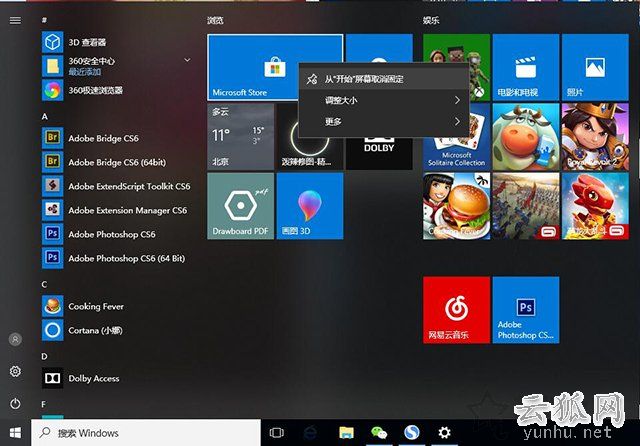The image size is (640, 446).
Task: Open the red dragon game tile
Action: pos(595,206)
